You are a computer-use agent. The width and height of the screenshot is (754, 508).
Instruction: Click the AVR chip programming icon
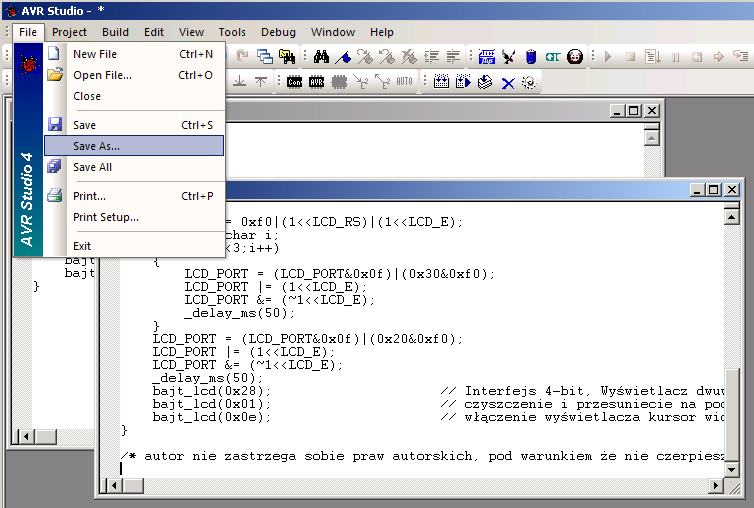tap(317, 82)
